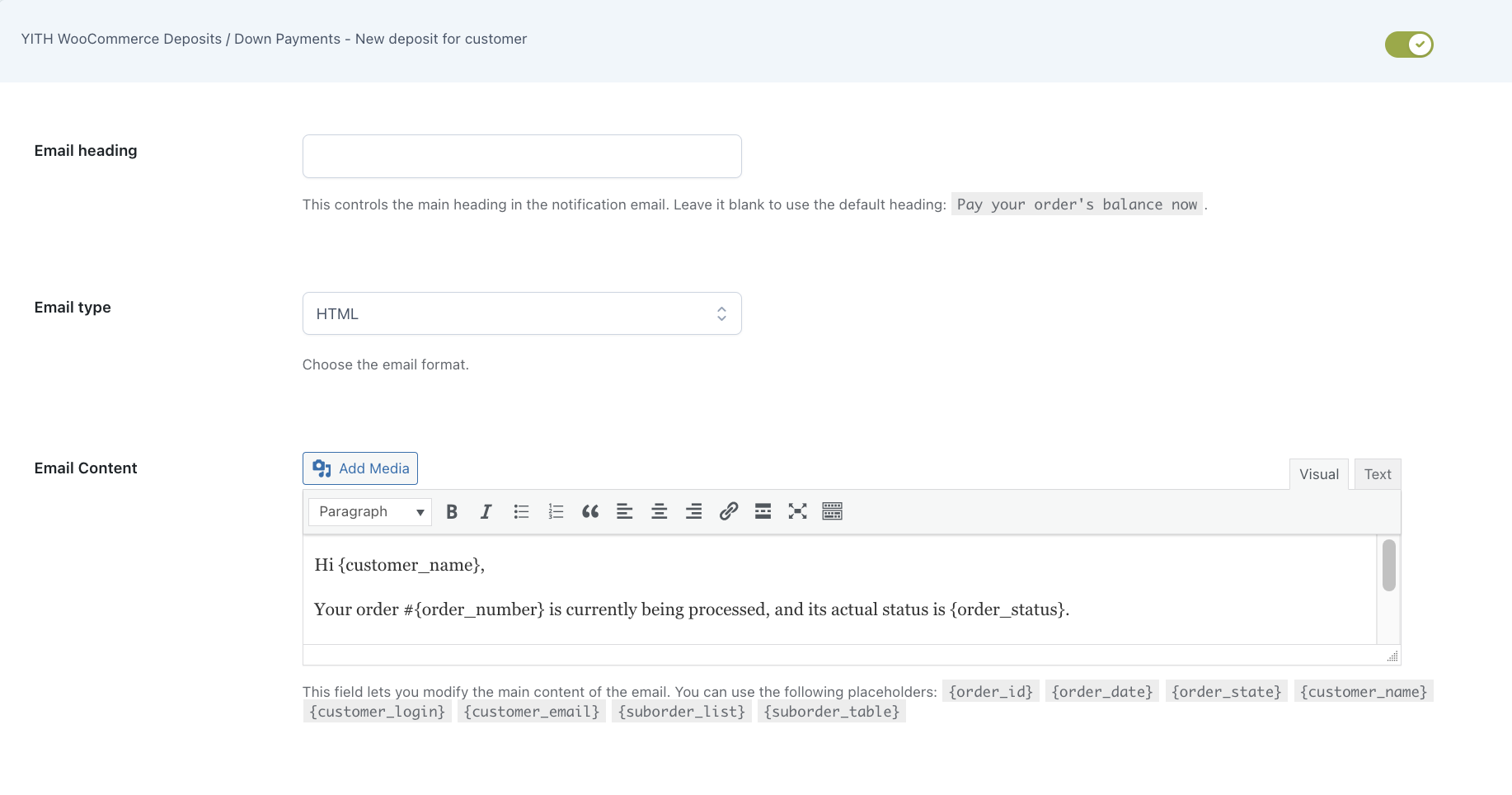Click the {suborder_table} placeholder tag

[x=832, y=711]
